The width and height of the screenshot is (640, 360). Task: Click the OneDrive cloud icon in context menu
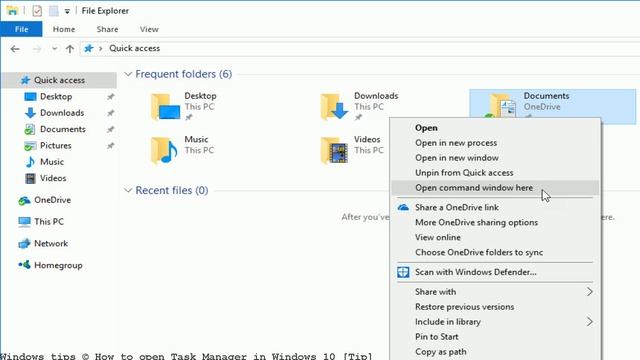[x=403, y=207]
